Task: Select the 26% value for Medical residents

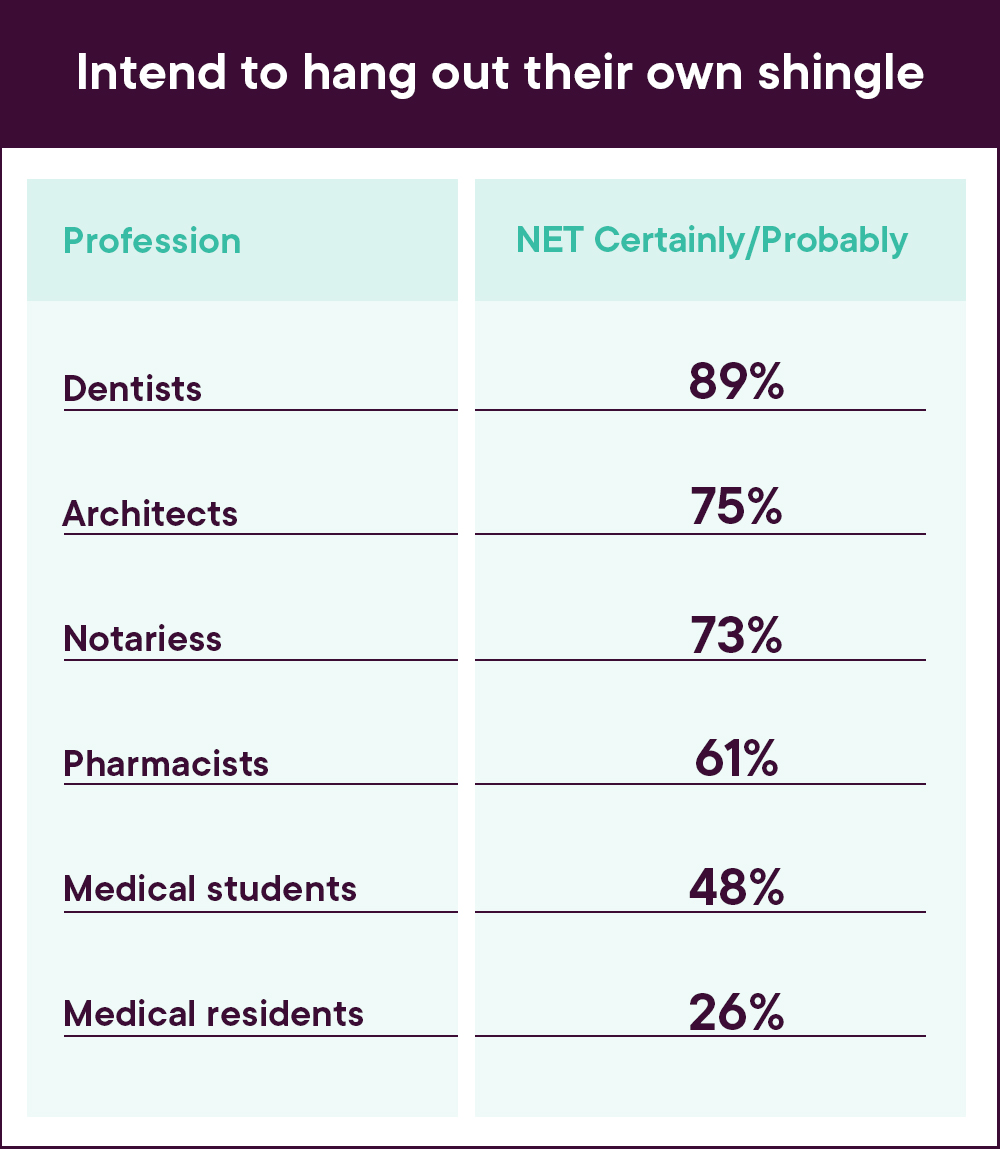Action: point(736,1012)
